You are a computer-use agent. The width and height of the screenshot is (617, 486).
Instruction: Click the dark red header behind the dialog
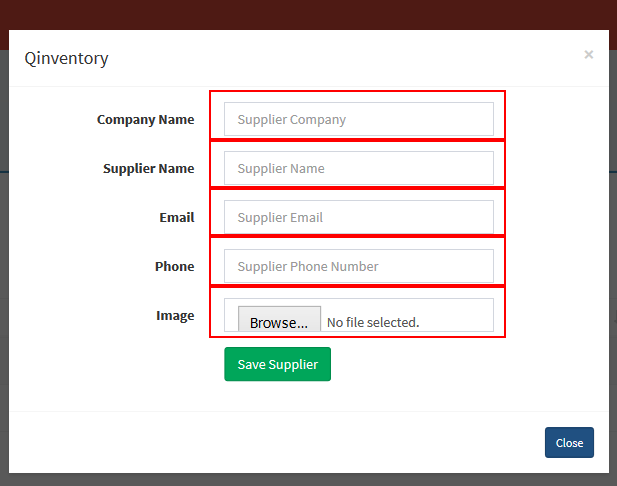click(x=308, y=15)
